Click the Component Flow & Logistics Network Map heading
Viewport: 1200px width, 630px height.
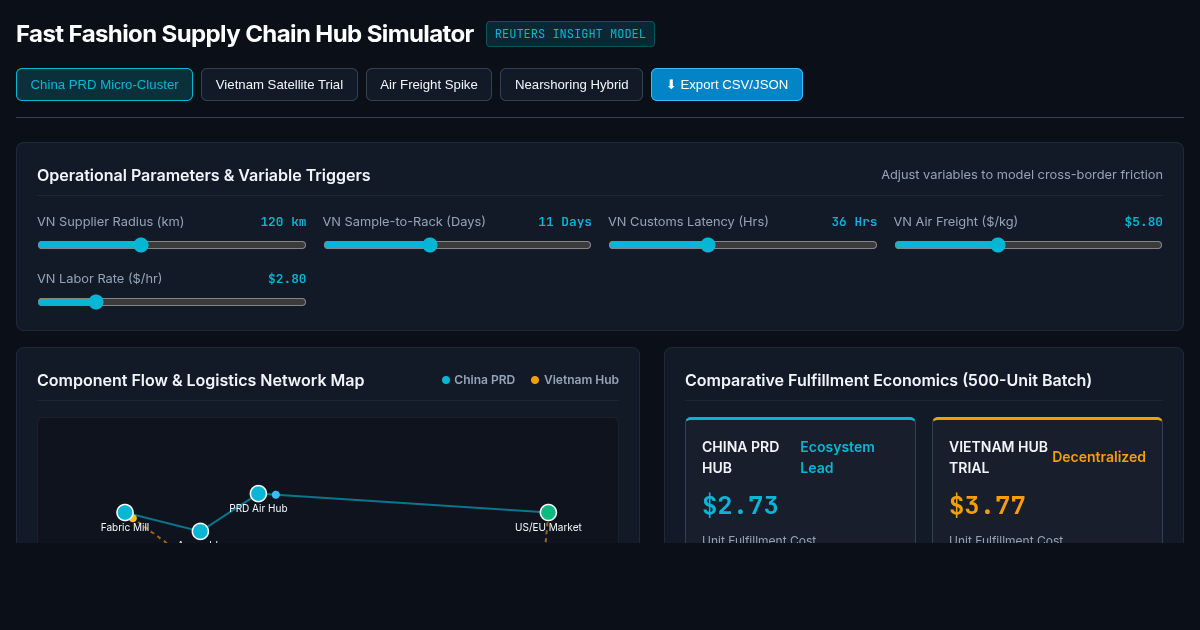click(x=201, y=380)
